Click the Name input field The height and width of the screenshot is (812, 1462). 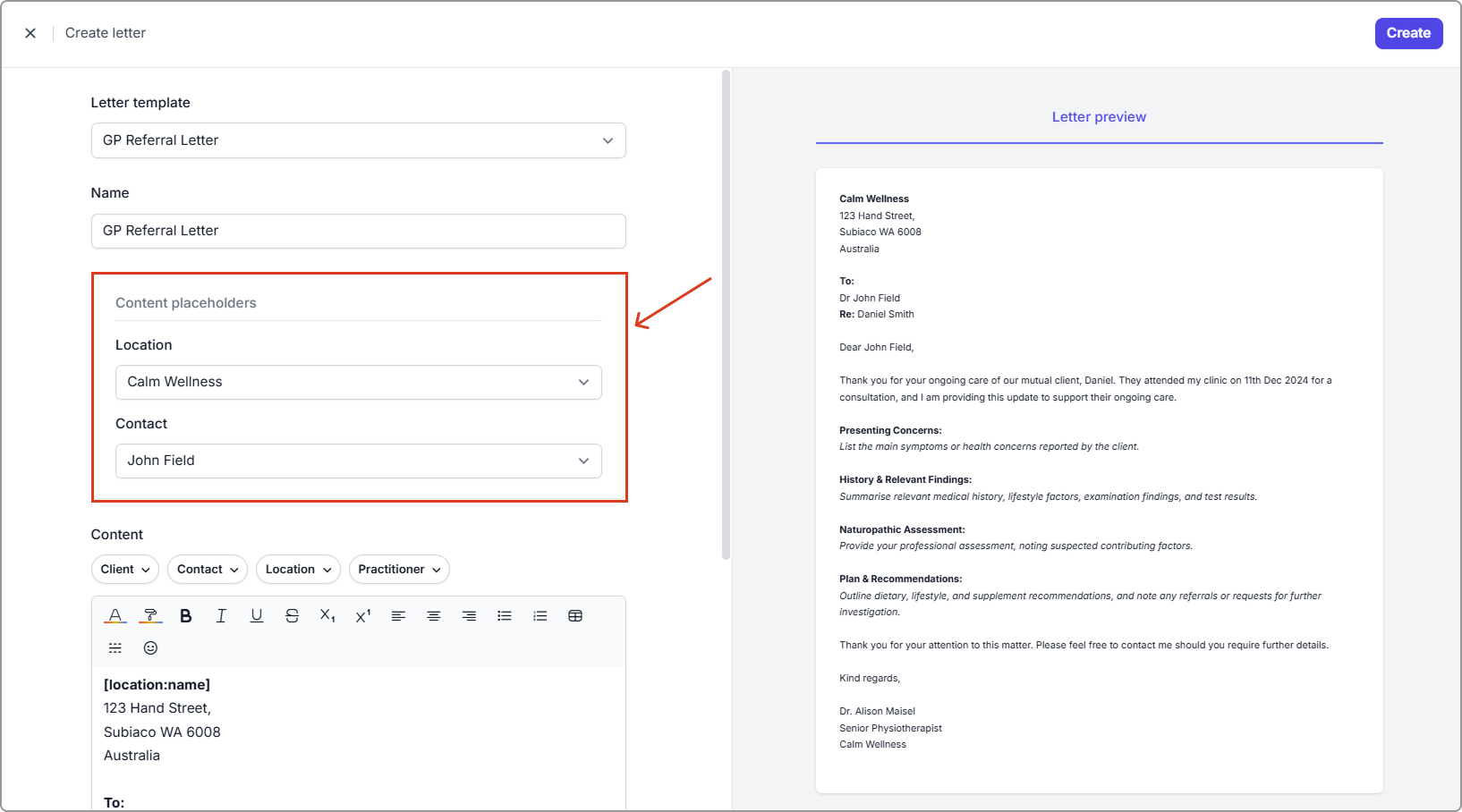point(358,231)
